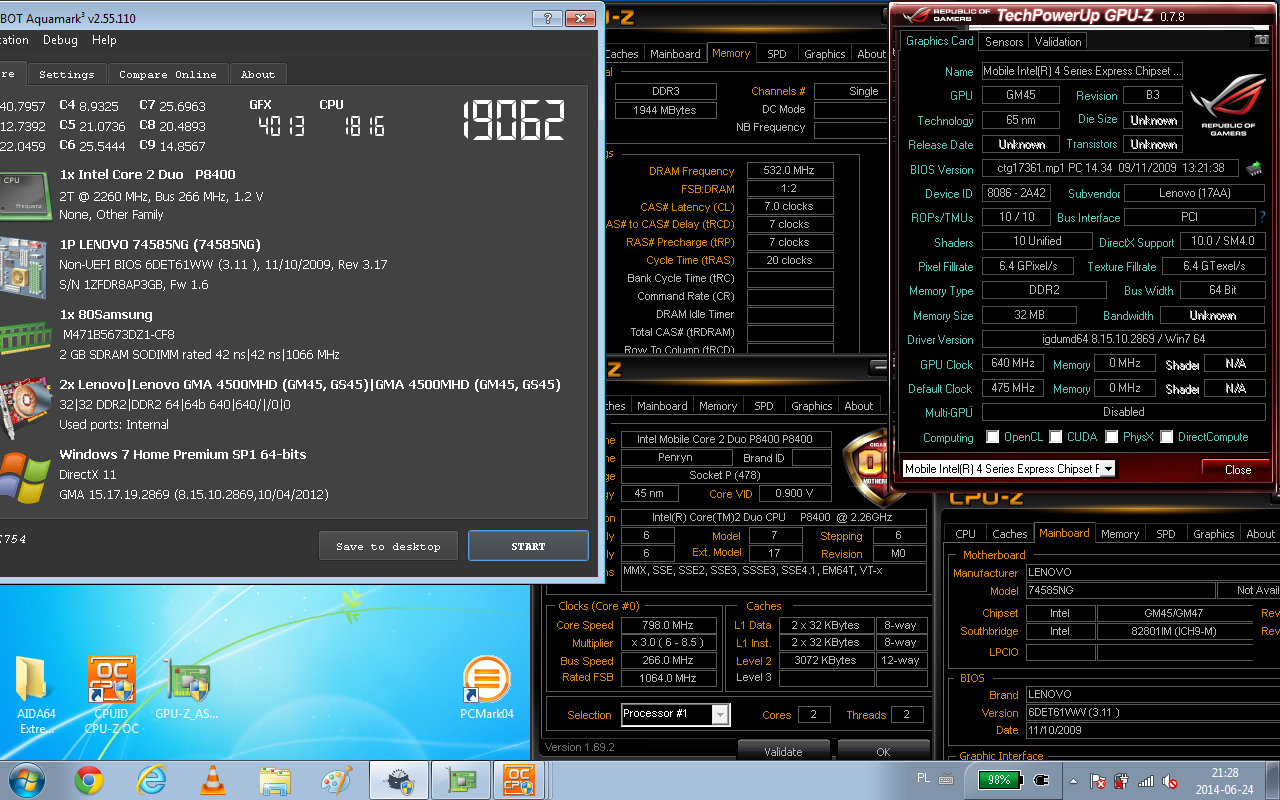Screen dimensions: 1280x800
Task: Enable the OpenCL checkbox in GPU-Z
Action: (x=993, y=437)
